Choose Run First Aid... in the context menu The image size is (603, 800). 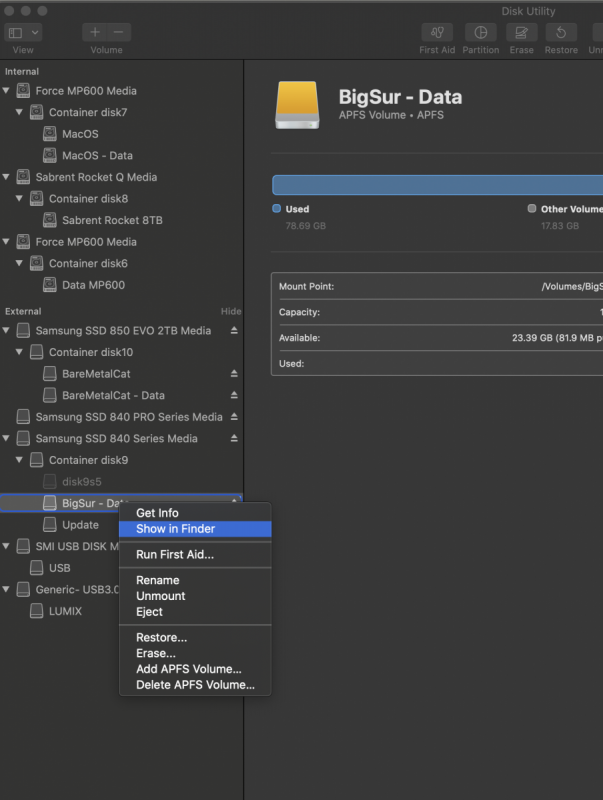(195, 555)
